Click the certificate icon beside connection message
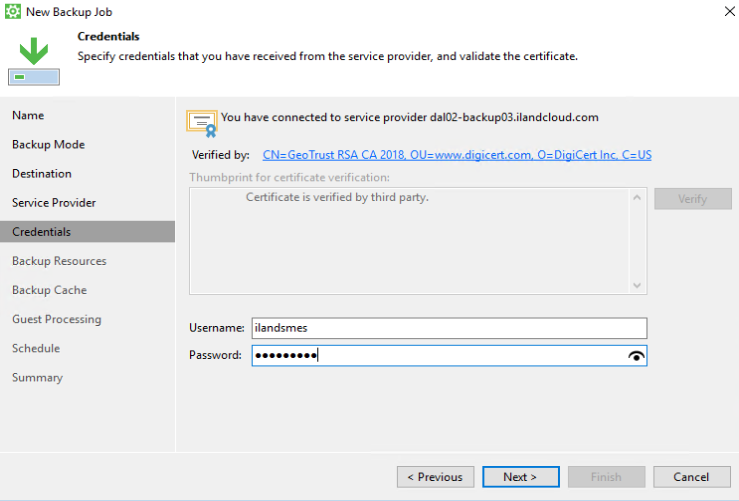 201,122
